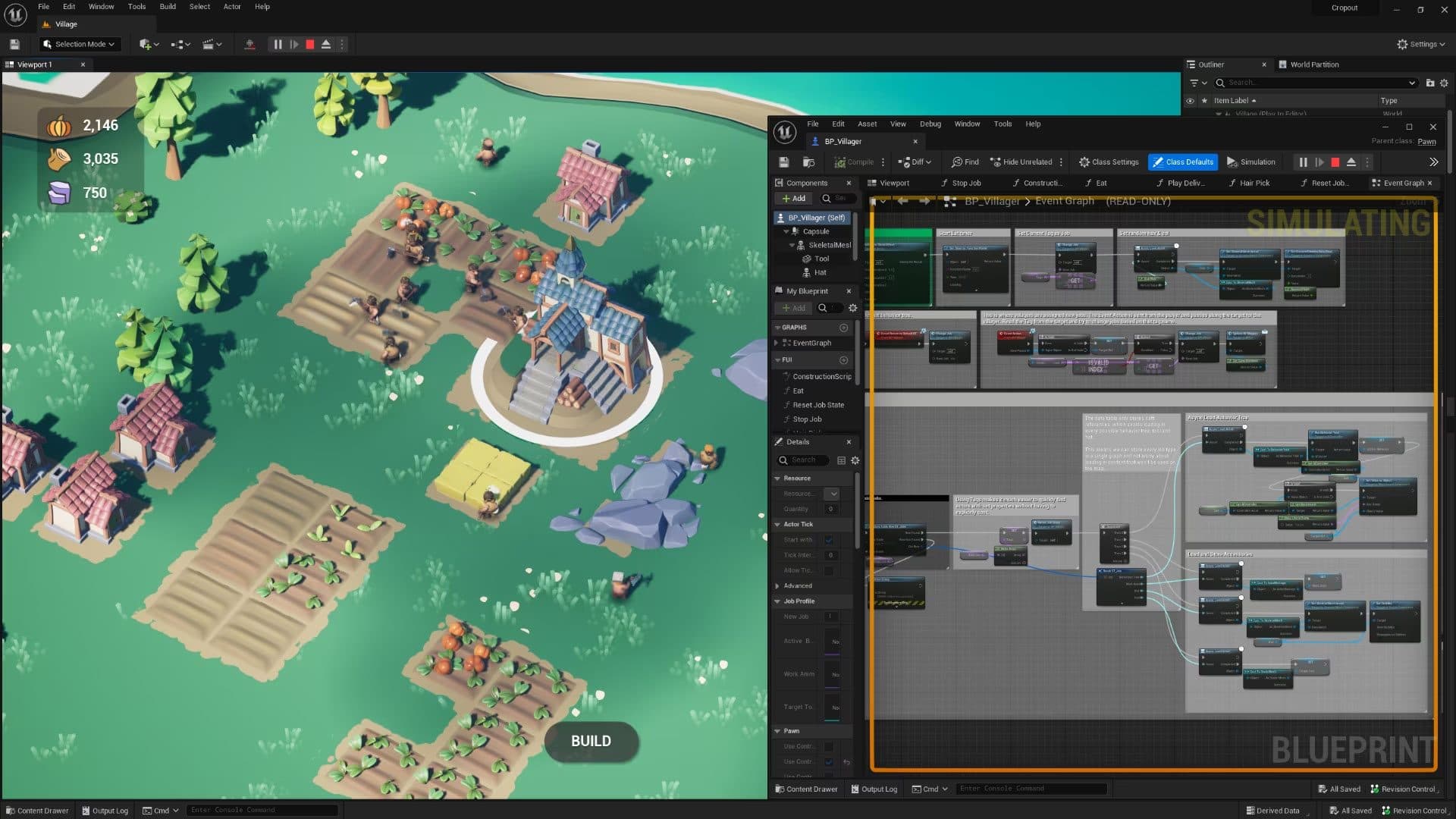
Task: Toggle checked Use Controller checkbox under Pawn
Action: [x=828, y=762]
